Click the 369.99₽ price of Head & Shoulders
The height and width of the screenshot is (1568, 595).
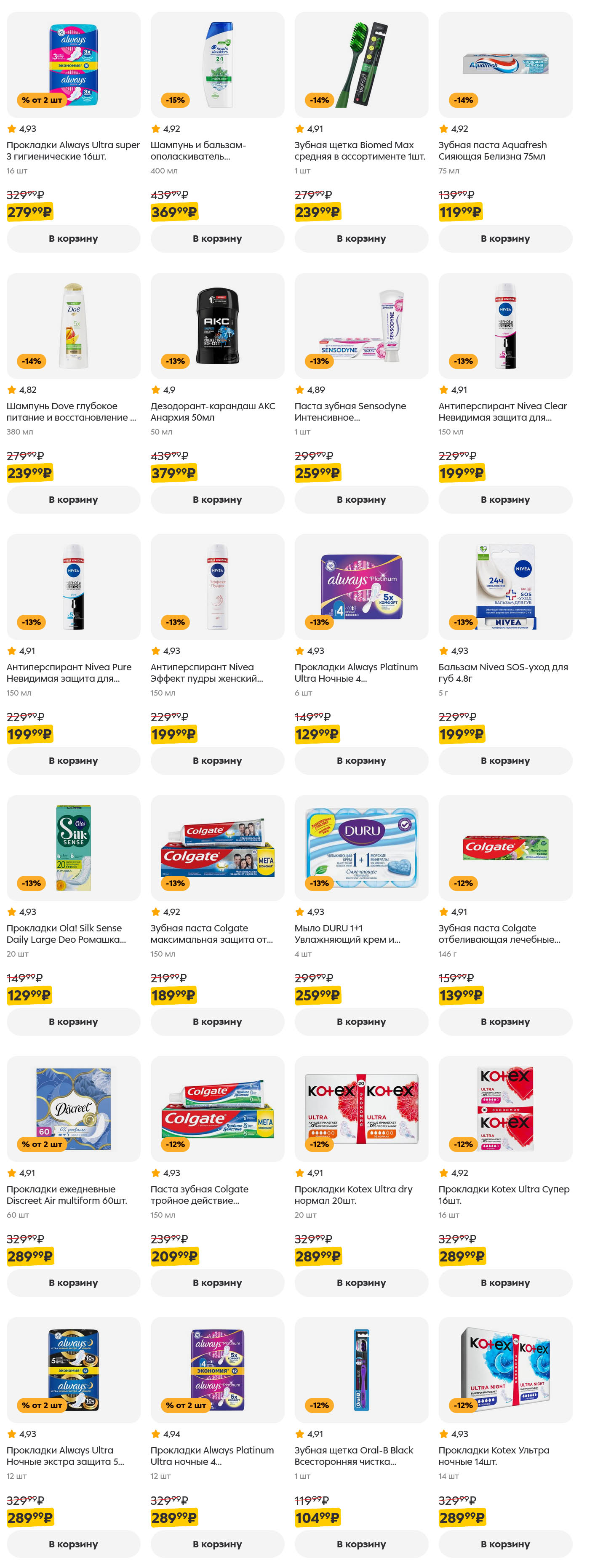point(174,213)
